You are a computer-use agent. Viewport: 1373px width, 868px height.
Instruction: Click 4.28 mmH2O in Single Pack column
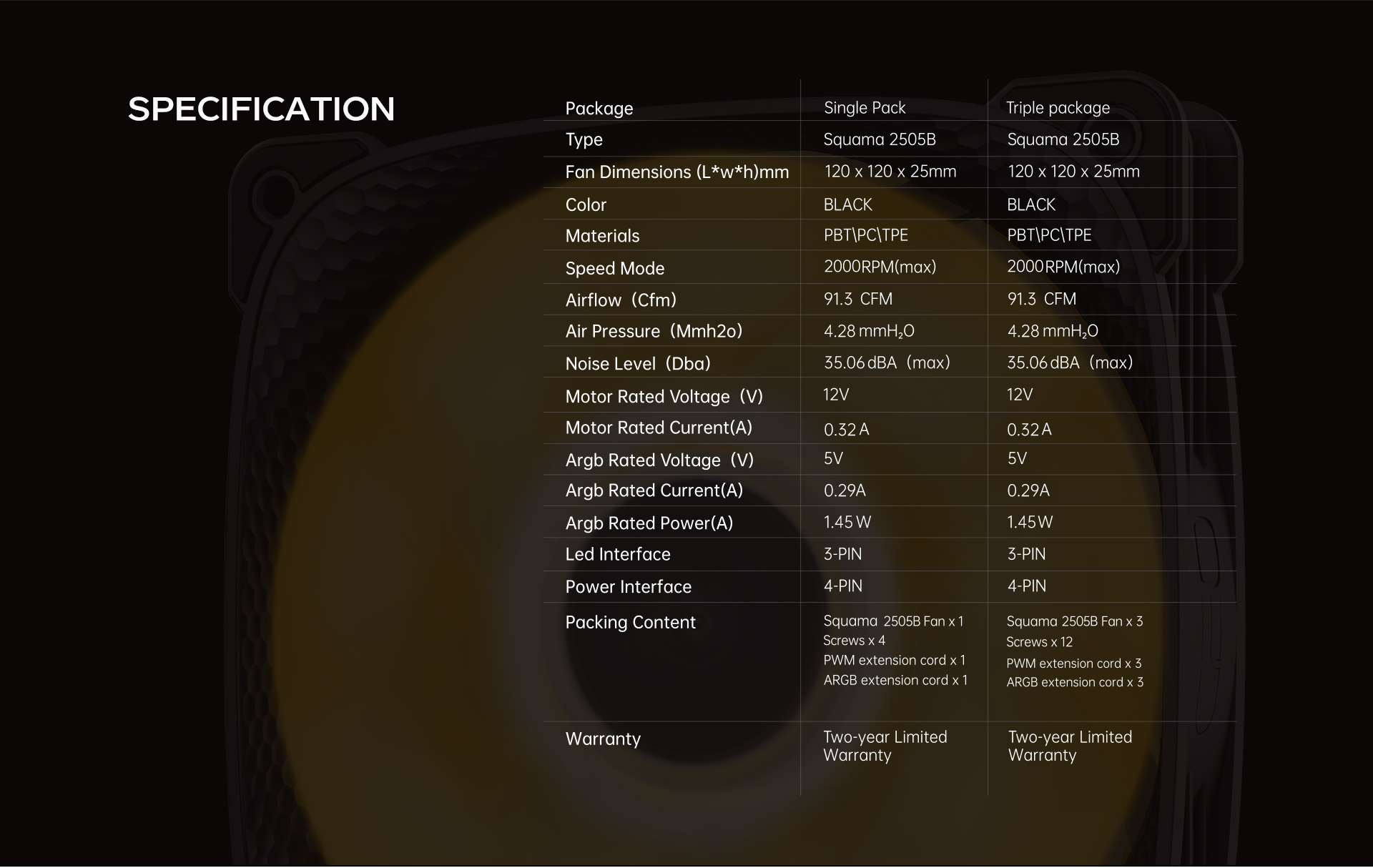tap(869, 331)
